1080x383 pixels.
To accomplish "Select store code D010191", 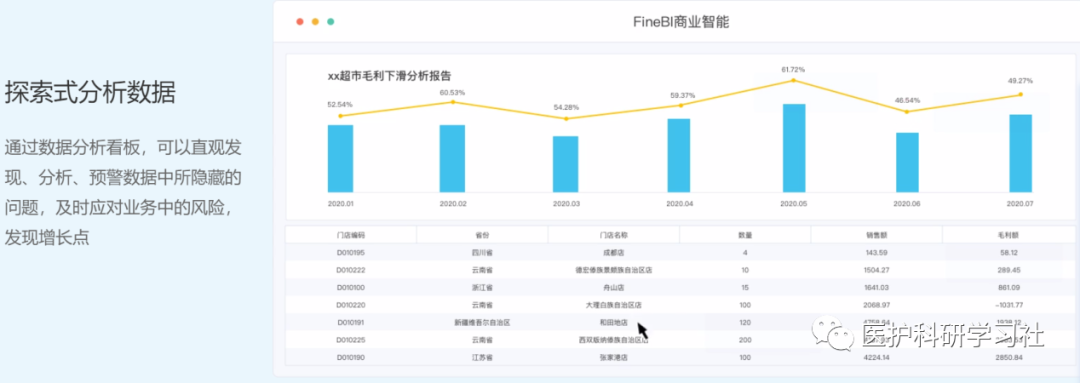I will [x=351, y=322].
